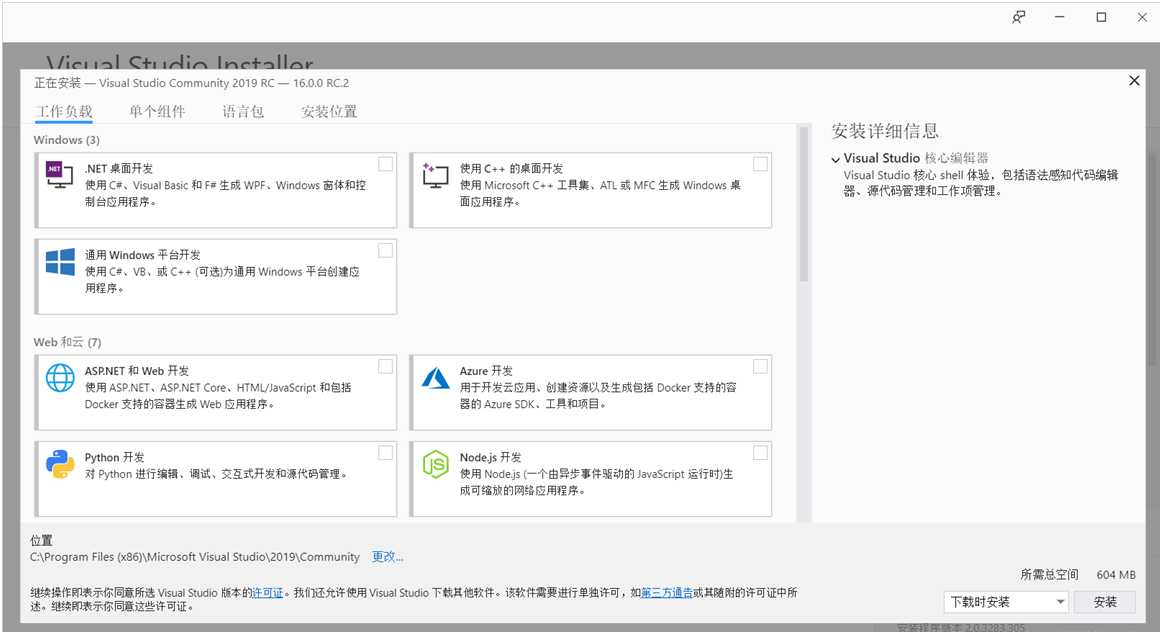Select the Azure 开发 workload checkbox

pos(760,366)
